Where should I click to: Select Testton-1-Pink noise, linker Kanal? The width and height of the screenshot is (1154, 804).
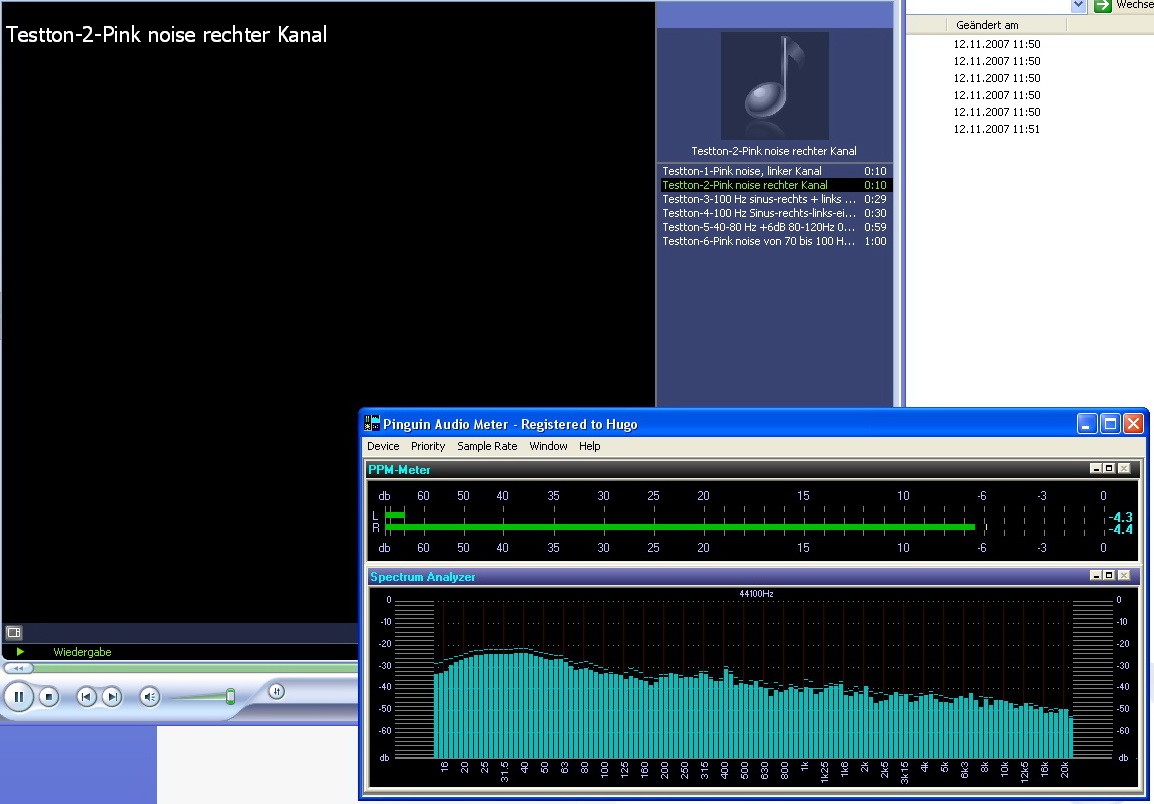[x=774, y=171]
